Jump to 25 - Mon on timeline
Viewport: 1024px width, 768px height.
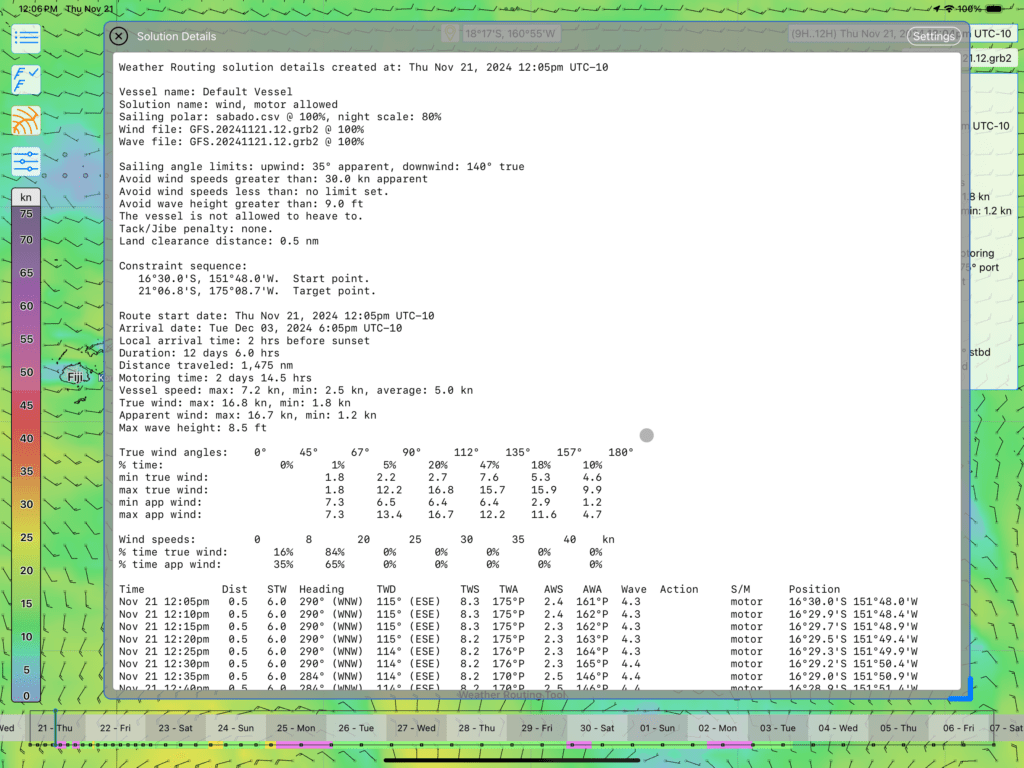[296, 729]
